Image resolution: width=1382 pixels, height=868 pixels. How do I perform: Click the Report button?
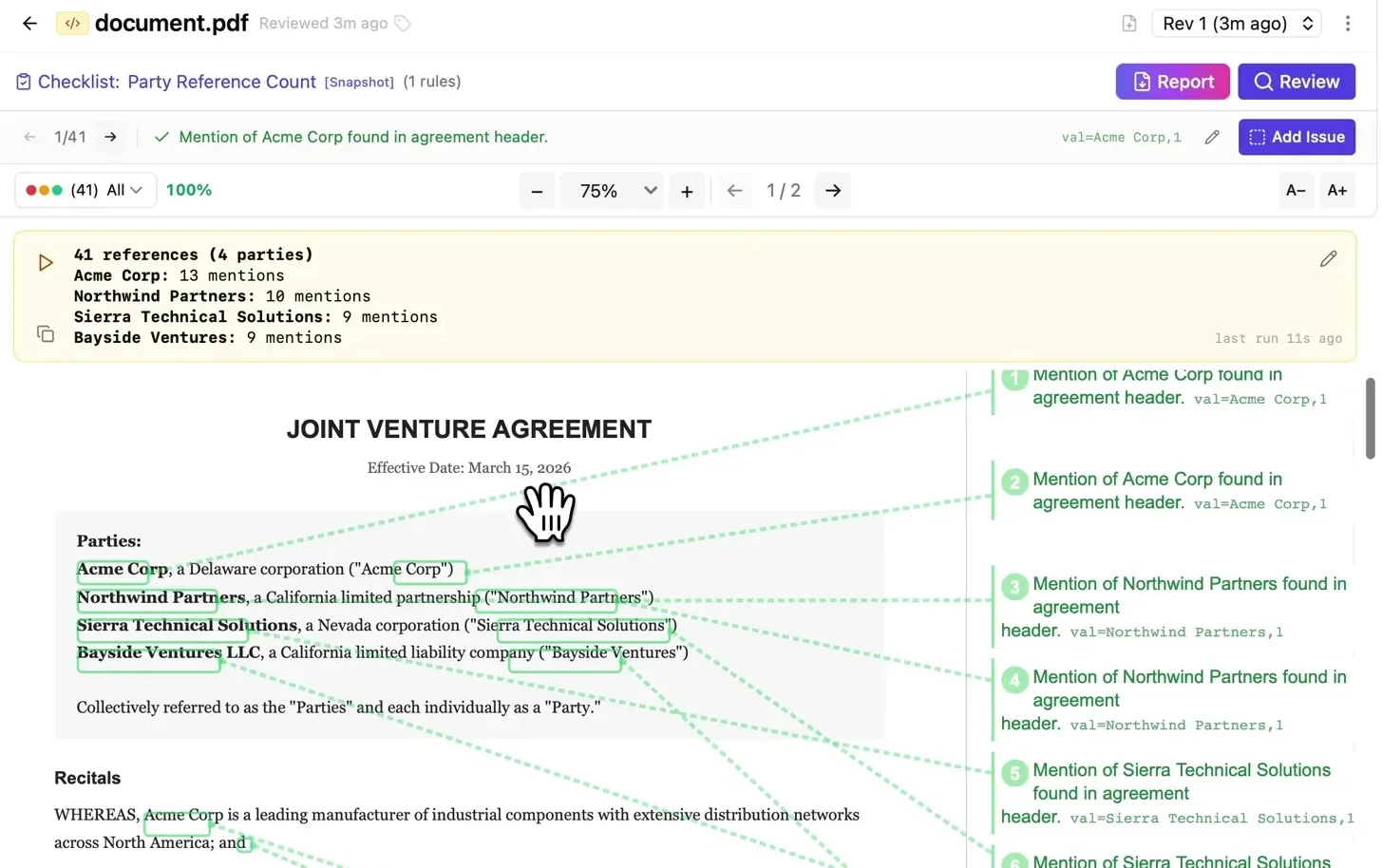click(x=1172, y=82)
